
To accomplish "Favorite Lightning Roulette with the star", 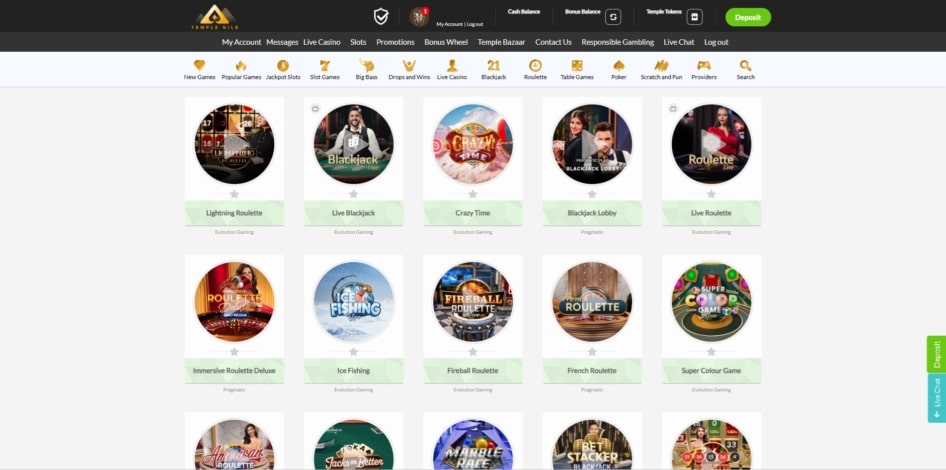I will (x=234, y=194).
